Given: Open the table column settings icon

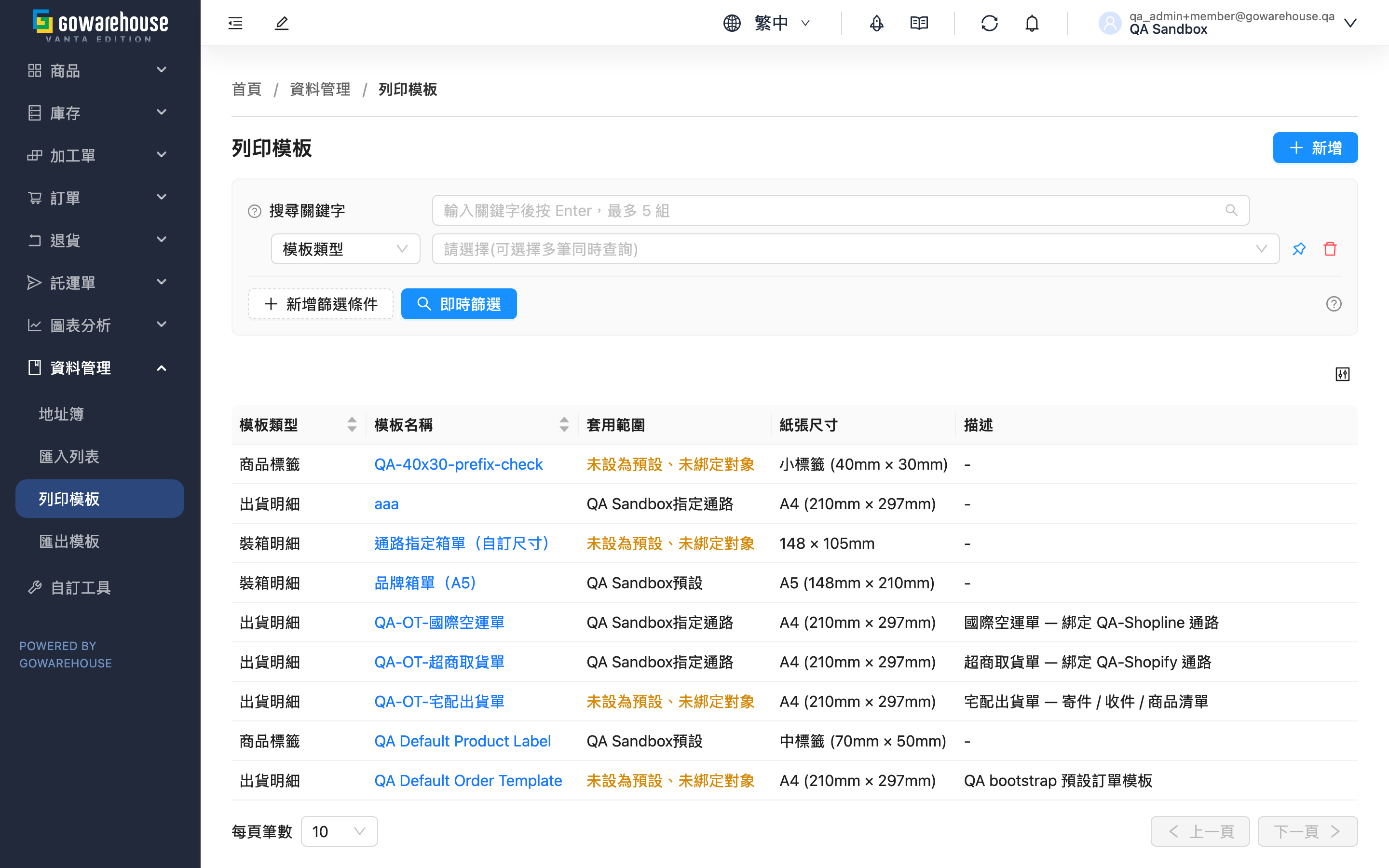Looking at the screenshot, I should 1343,374.
